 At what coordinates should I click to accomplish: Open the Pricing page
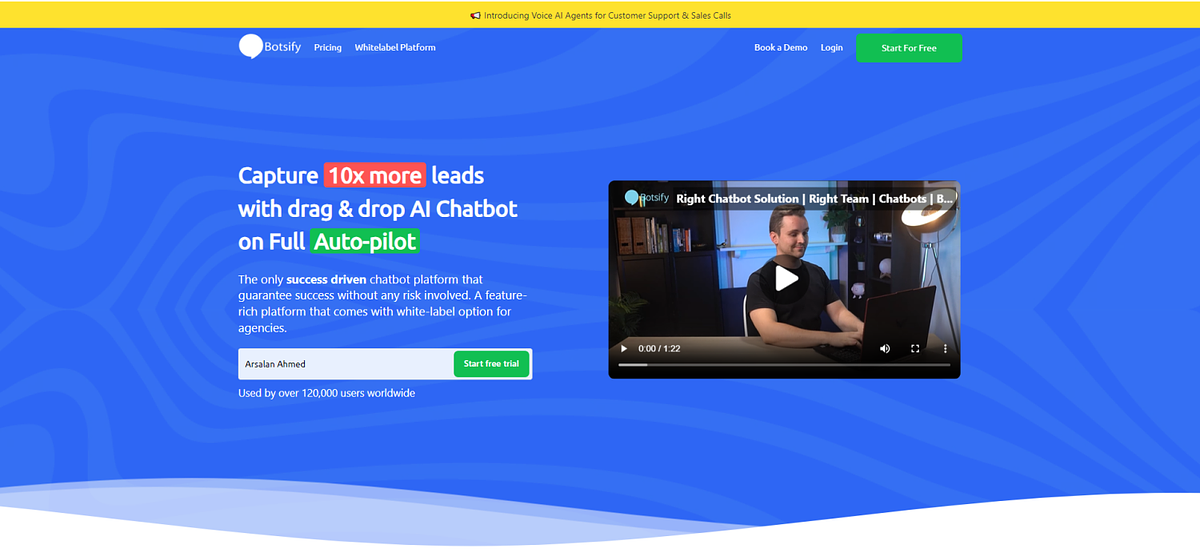point(327,47)
